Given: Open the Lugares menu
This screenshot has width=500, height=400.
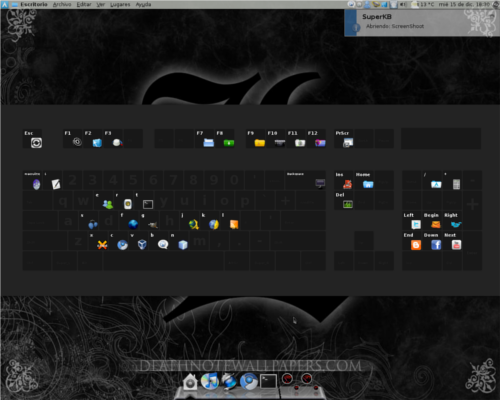Looking at the screenshot, I should 120,4.
